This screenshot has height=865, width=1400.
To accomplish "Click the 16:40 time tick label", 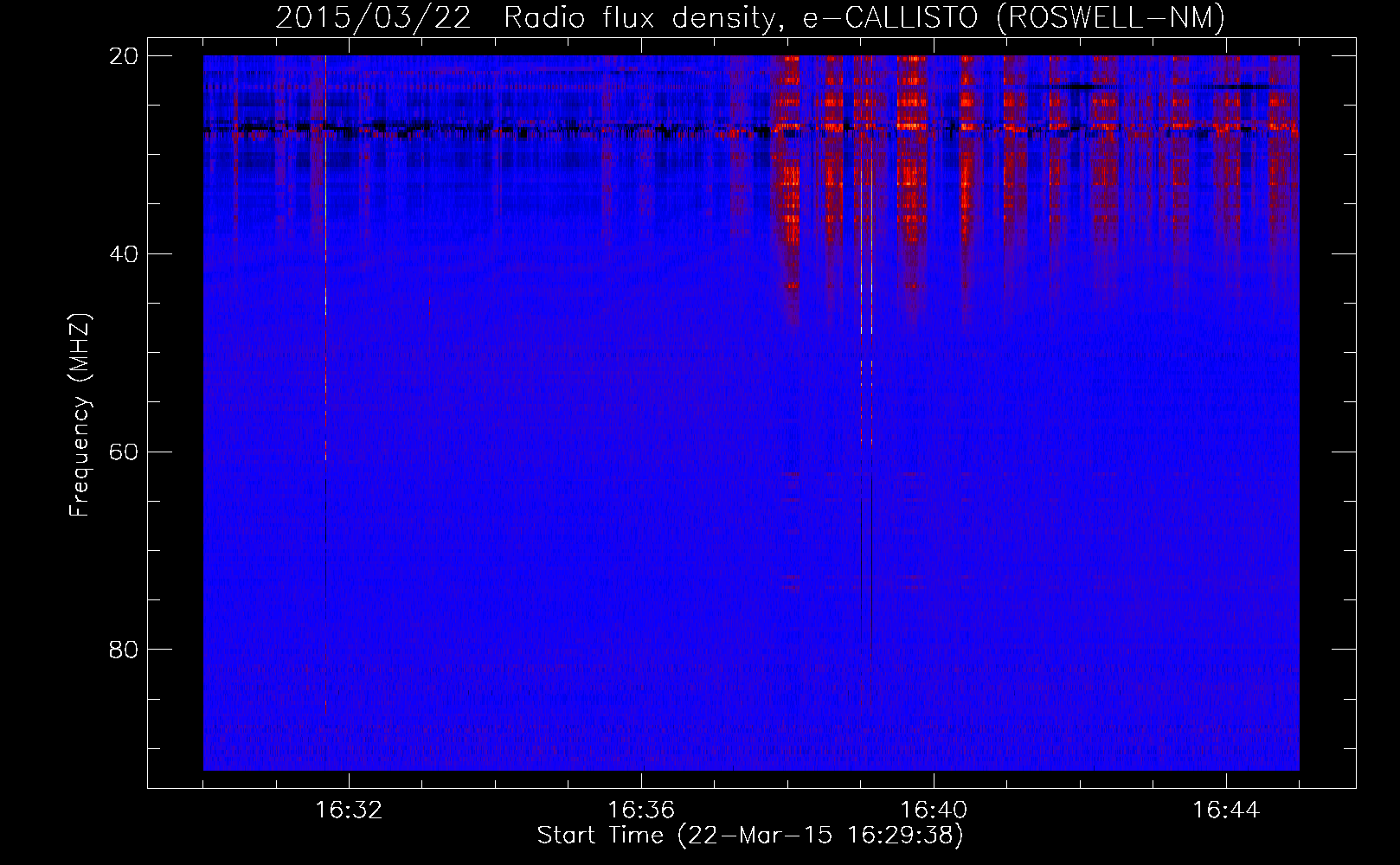I will 934,811.
